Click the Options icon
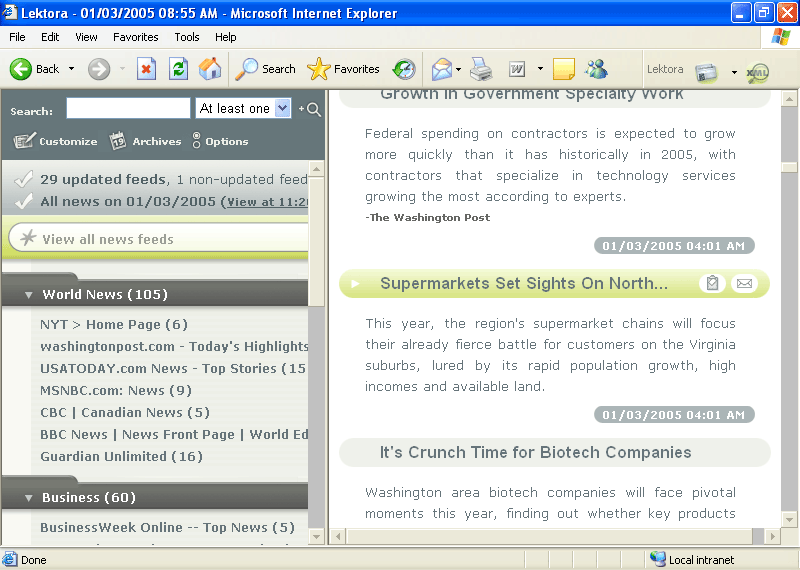Image resolution: width=800 pixels, height=570 pixels. point(196,140)
